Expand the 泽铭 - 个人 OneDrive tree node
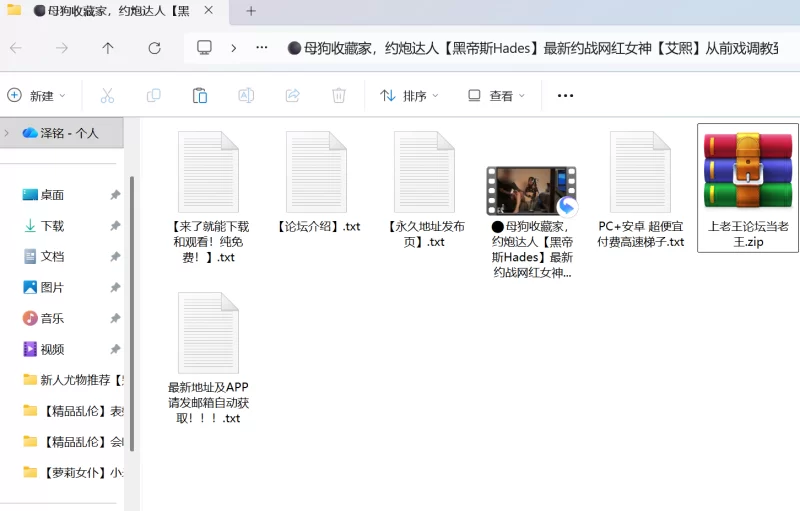This screenshot has height=511, width=800. 8,133
